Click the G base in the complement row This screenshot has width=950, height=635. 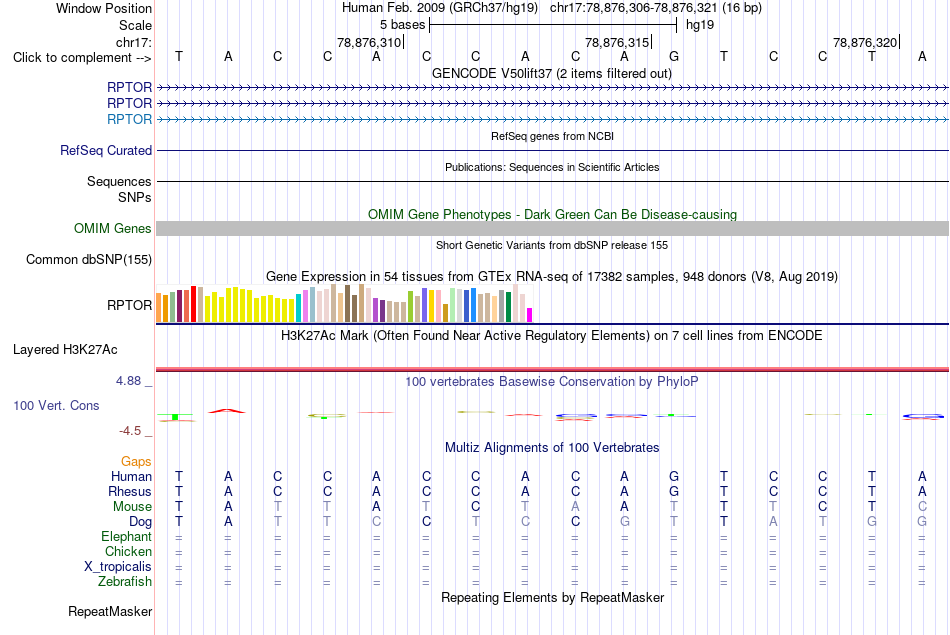674,56
